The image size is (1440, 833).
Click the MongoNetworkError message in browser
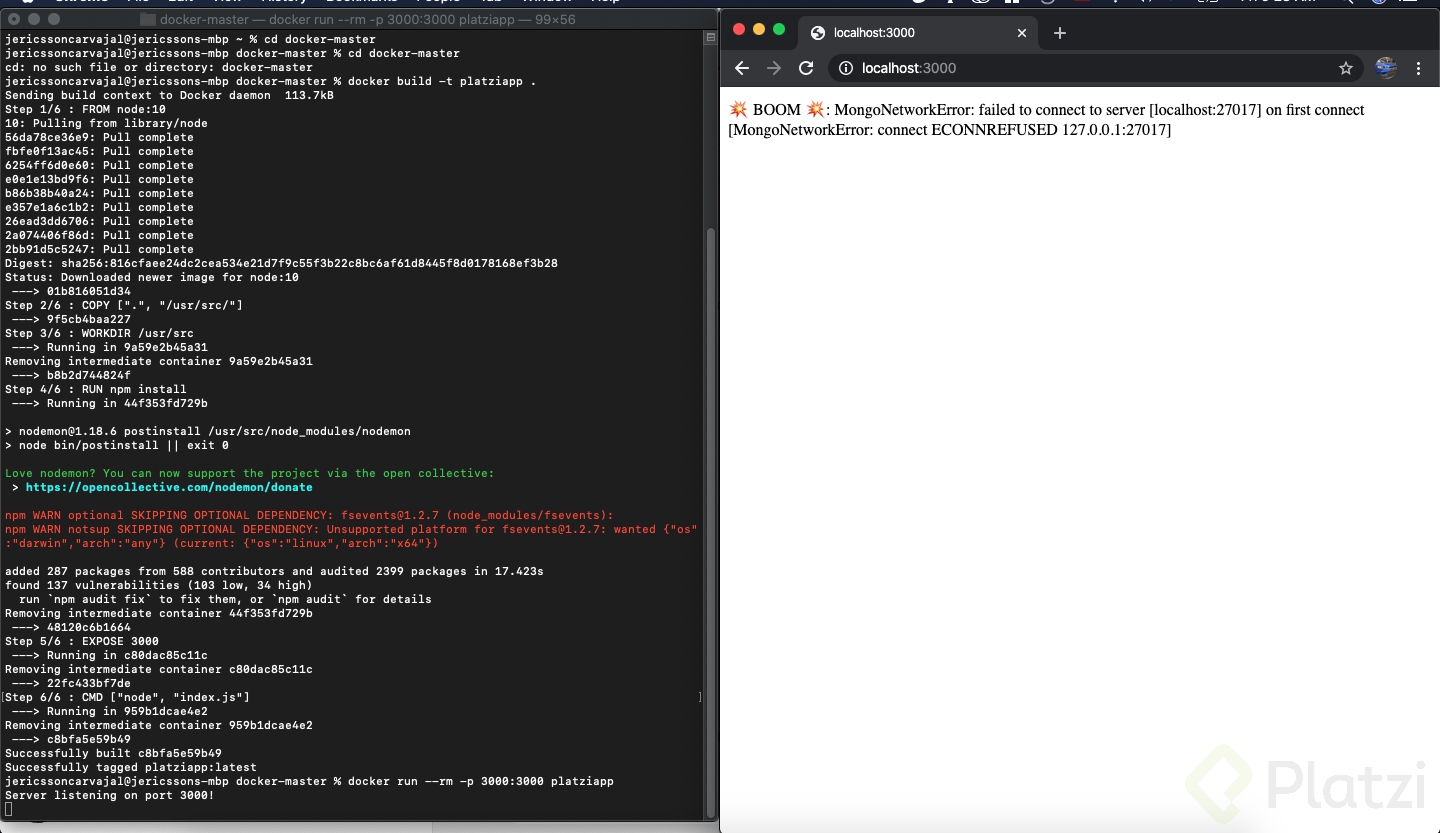pos(1046,120)
